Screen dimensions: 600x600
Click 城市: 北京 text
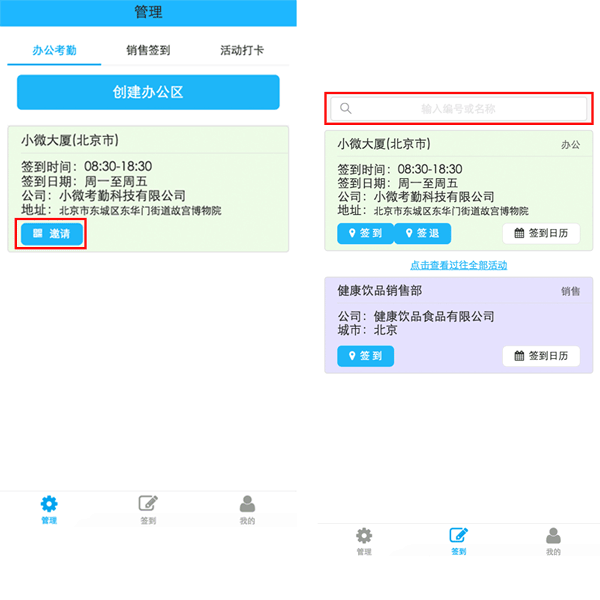367,329
